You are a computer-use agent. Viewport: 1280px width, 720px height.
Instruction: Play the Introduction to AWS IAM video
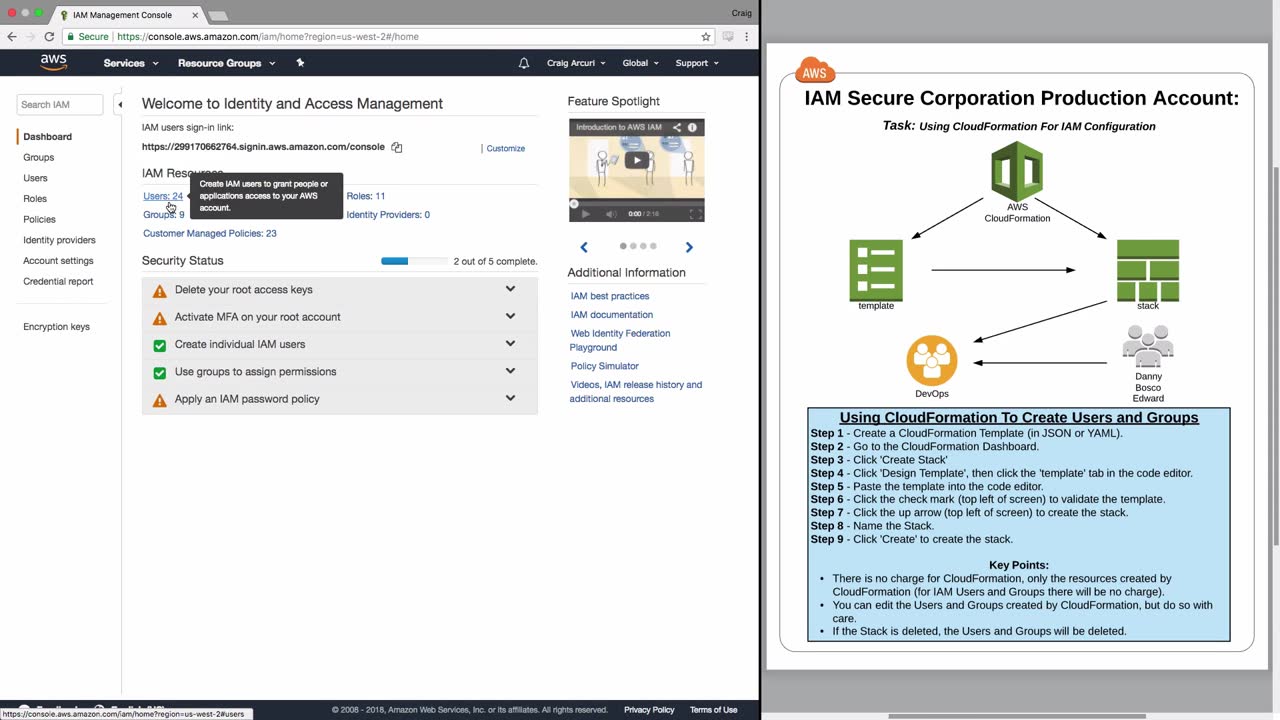click(x=636, y=160)
